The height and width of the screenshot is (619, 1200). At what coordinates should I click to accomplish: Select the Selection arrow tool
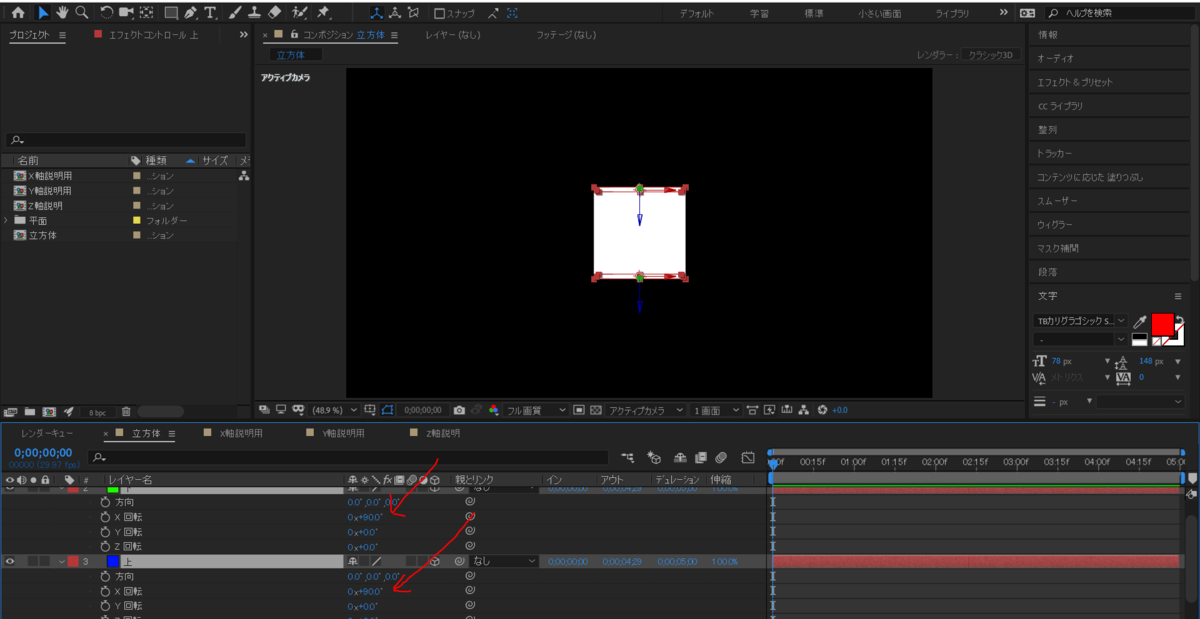coord(43,13)
